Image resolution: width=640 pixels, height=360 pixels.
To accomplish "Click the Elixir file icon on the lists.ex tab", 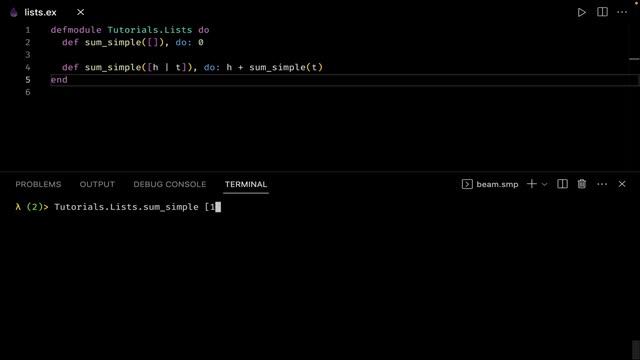I will 14,12.
